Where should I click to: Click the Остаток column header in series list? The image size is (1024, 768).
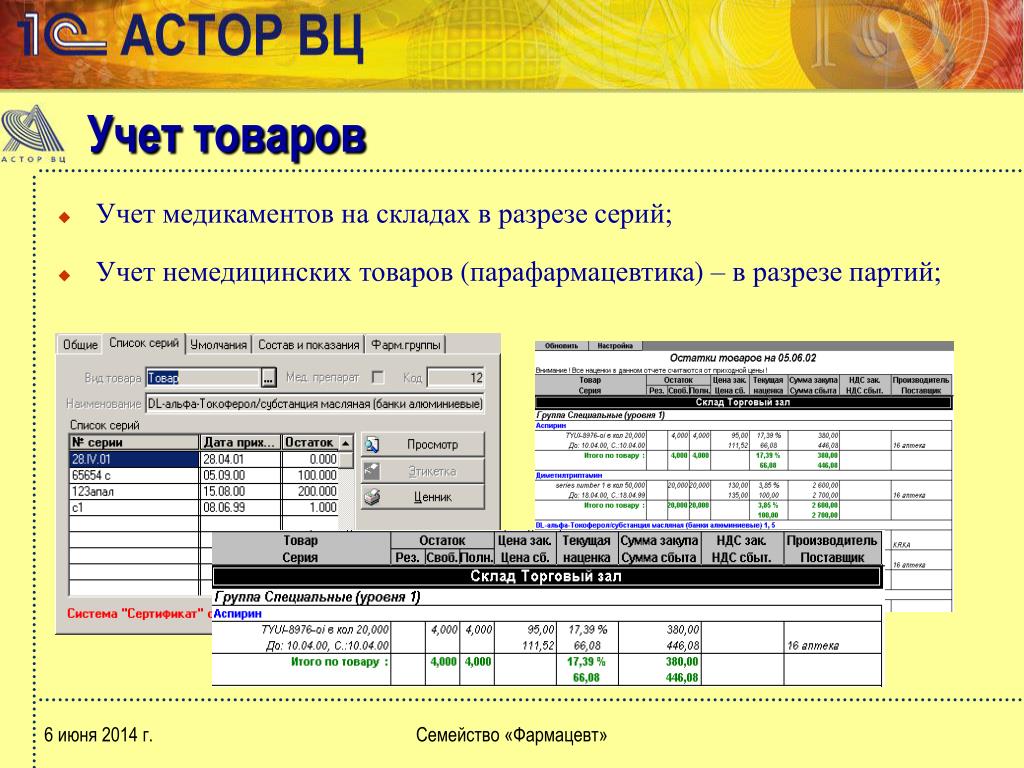point(311,442)
